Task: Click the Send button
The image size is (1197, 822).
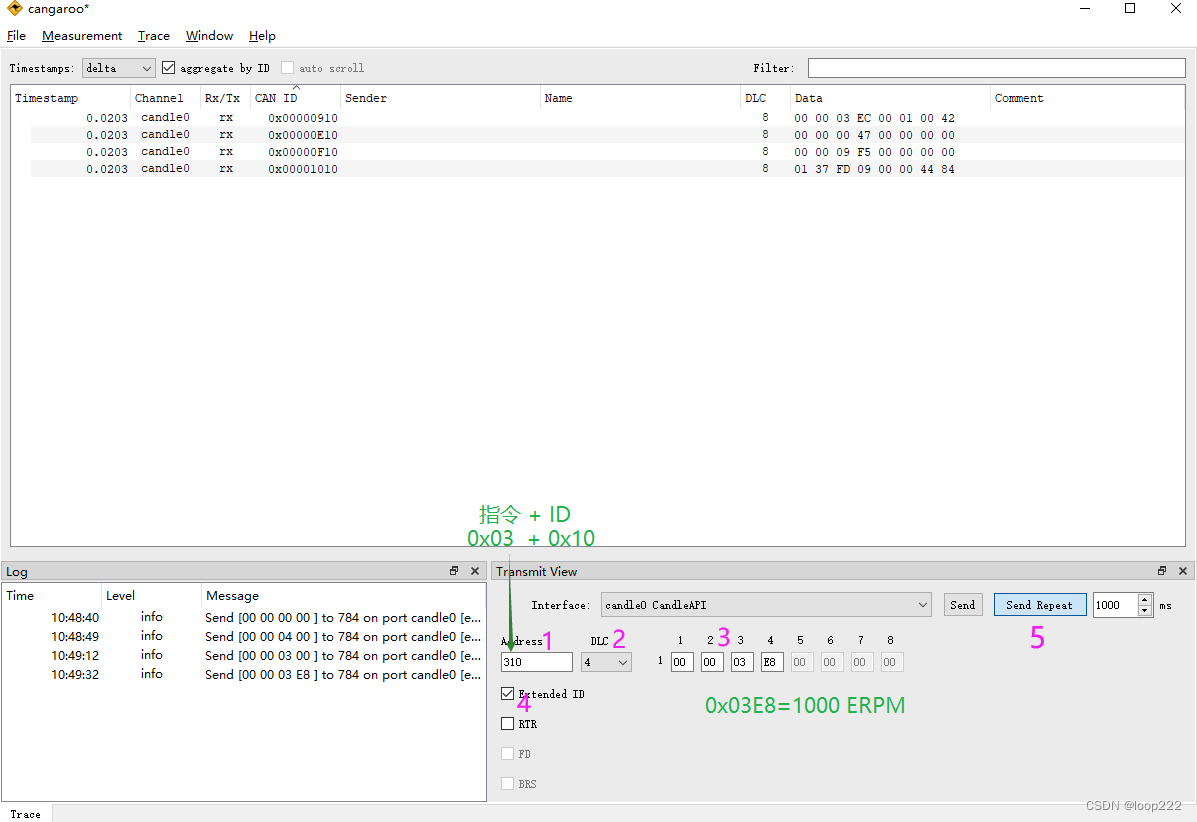Action: (x=963, y=605)
